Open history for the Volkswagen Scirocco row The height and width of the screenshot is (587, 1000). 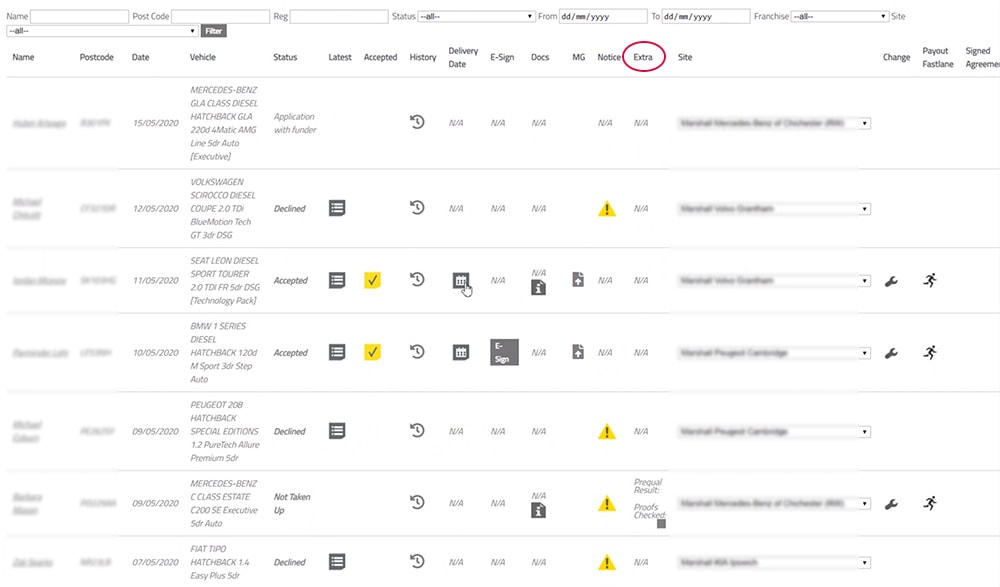tap(417, 207)
